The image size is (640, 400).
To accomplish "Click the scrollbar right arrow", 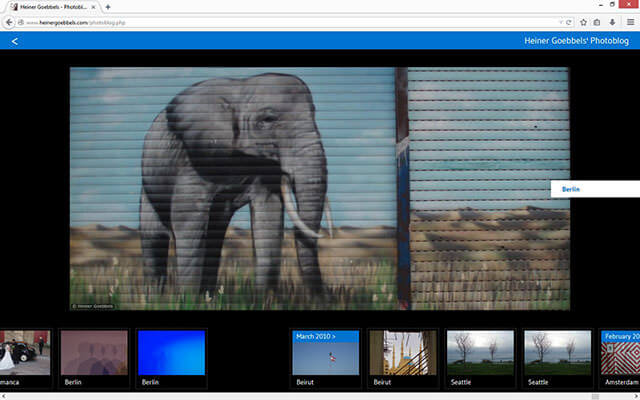I will [x=637, y=397].
